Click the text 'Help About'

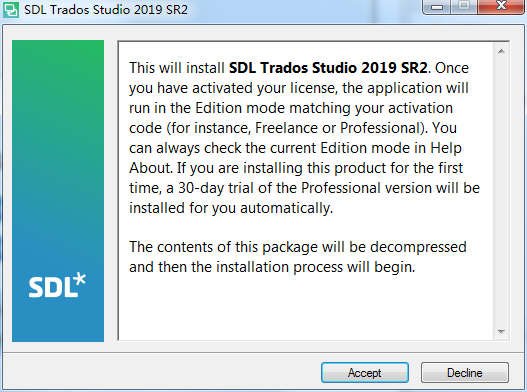295,158
